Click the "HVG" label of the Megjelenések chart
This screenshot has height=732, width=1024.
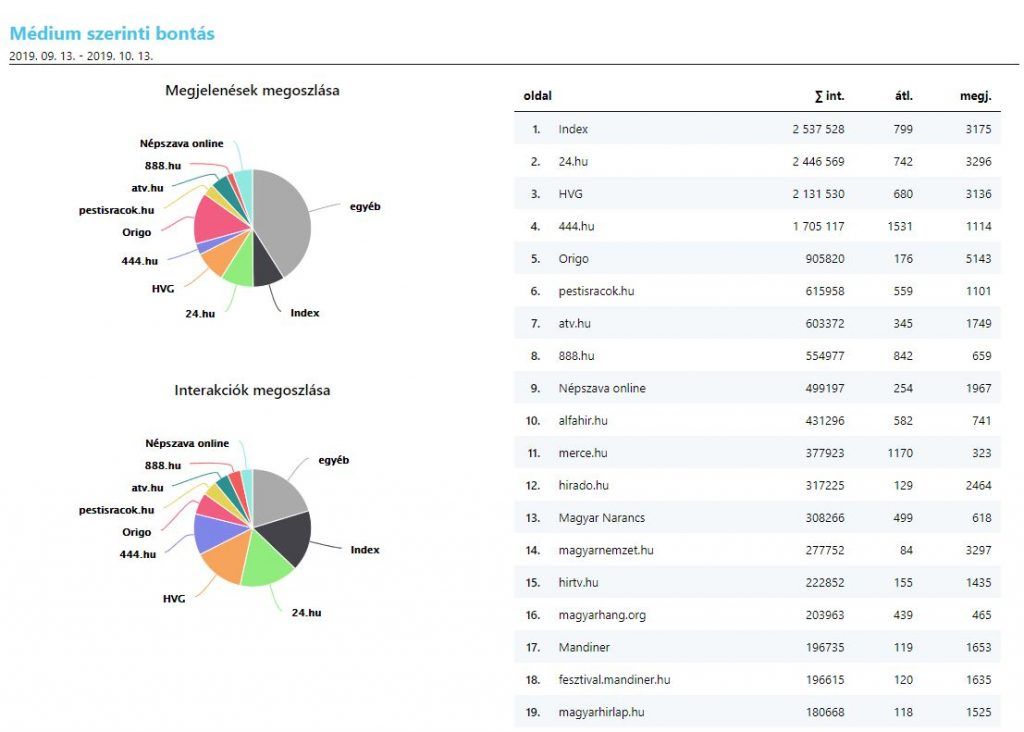[x=163, y=289]
